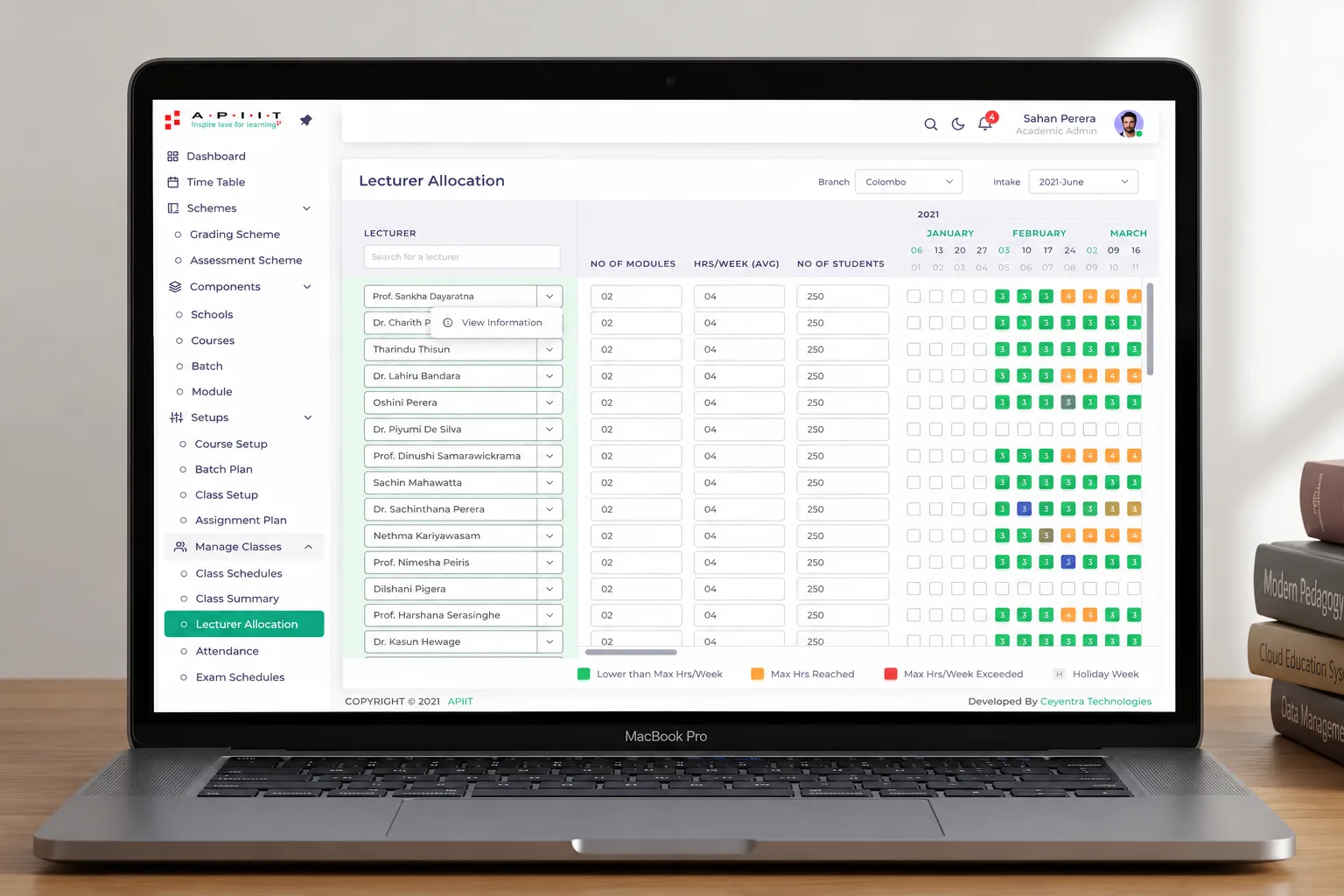1344x896 pixels.
Task: Open Assignment Plan page
Action: [x=241, y=520]
